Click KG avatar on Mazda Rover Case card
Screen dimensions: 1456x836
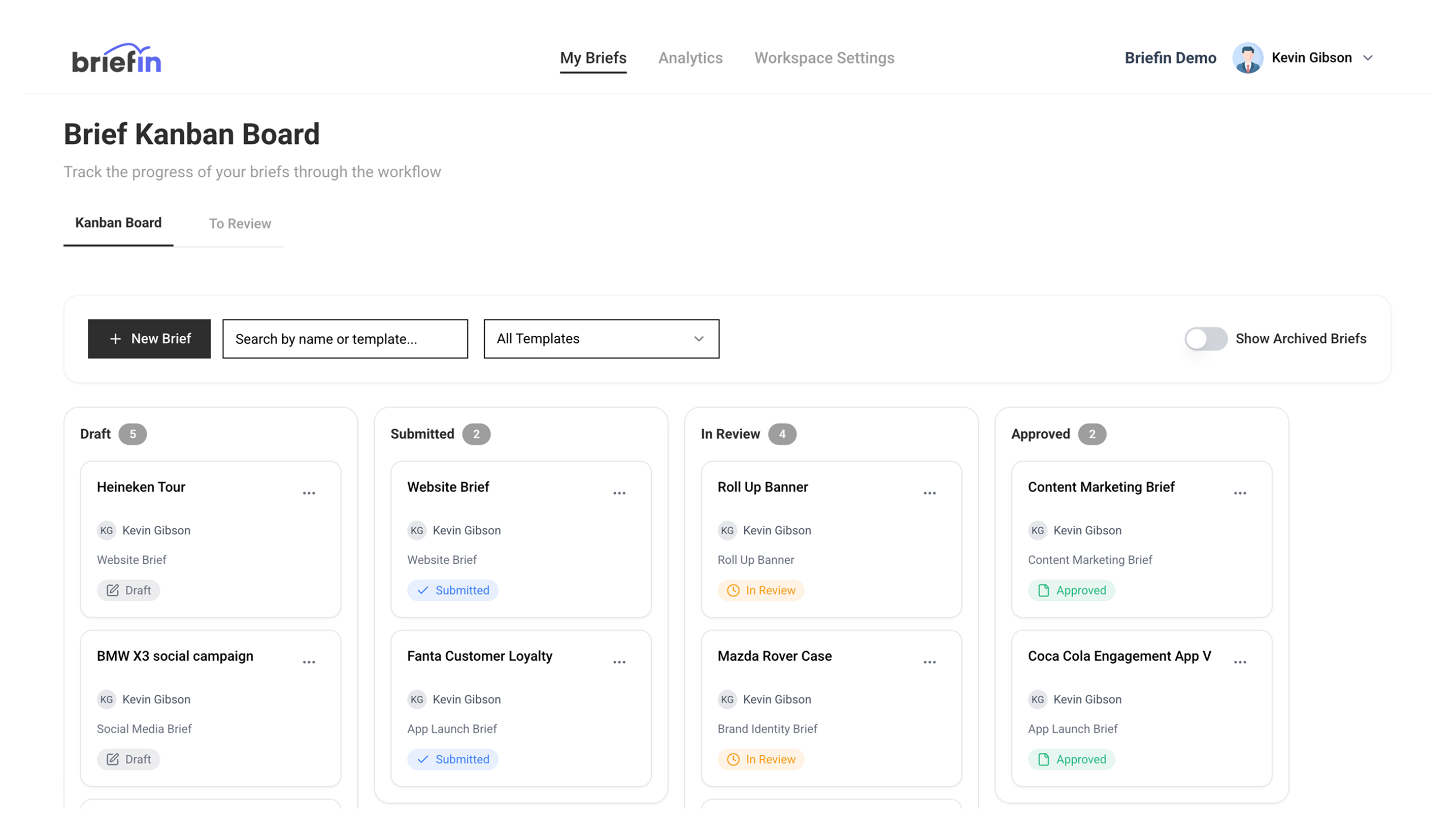point(727,699)
